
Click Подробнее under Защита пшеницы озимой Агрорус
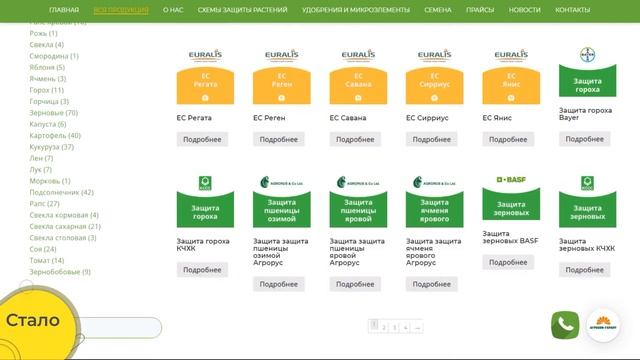278,284
